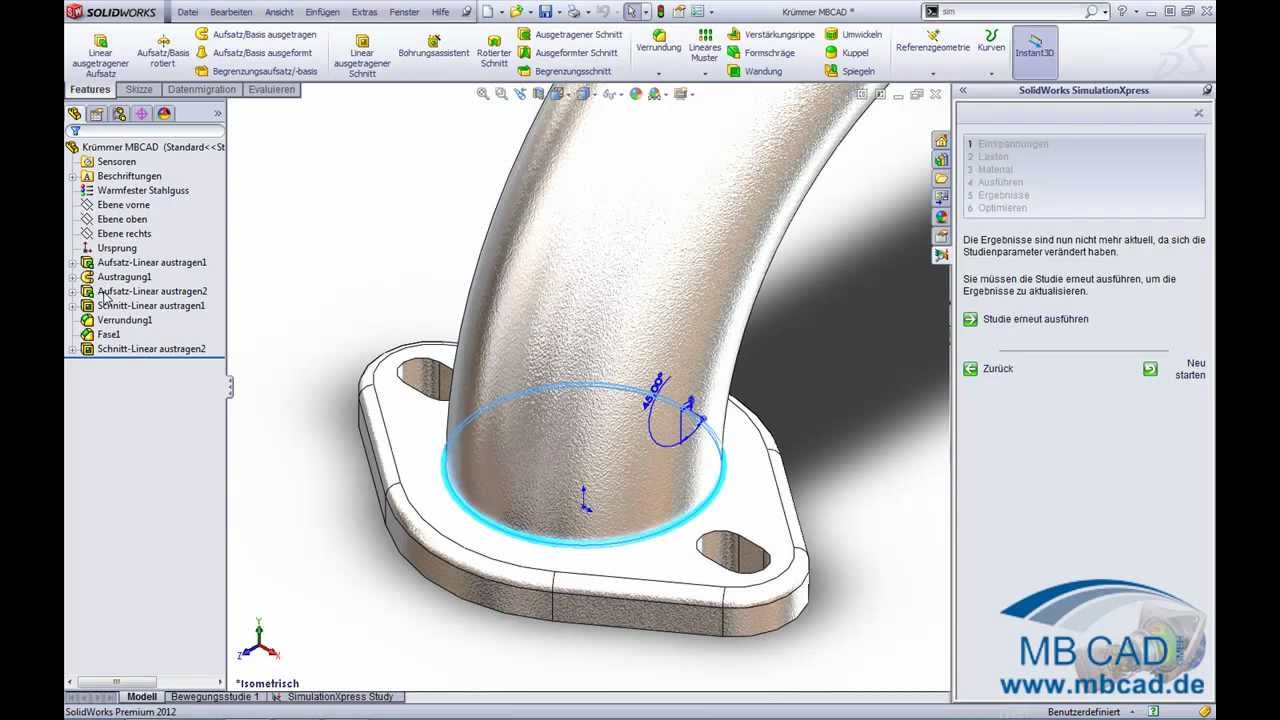The height and width of the screenshot is (720, 1280).
Task: Click Wandung shell command
Action: coord(755,72)
